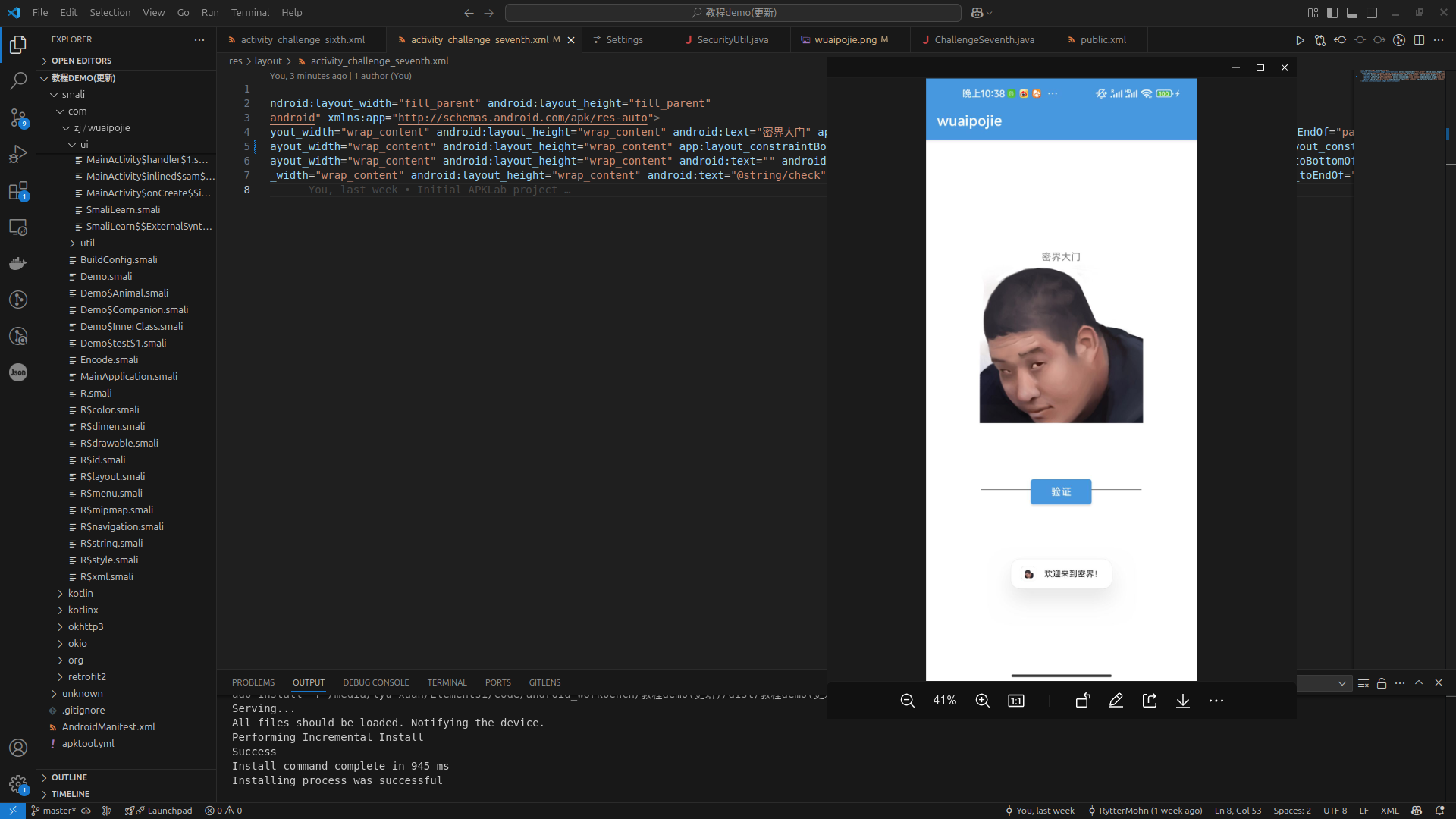Switch to the TERMINAL panel tab
The height and width of the screenshot is (819, 1456).
tap(447, 682)
